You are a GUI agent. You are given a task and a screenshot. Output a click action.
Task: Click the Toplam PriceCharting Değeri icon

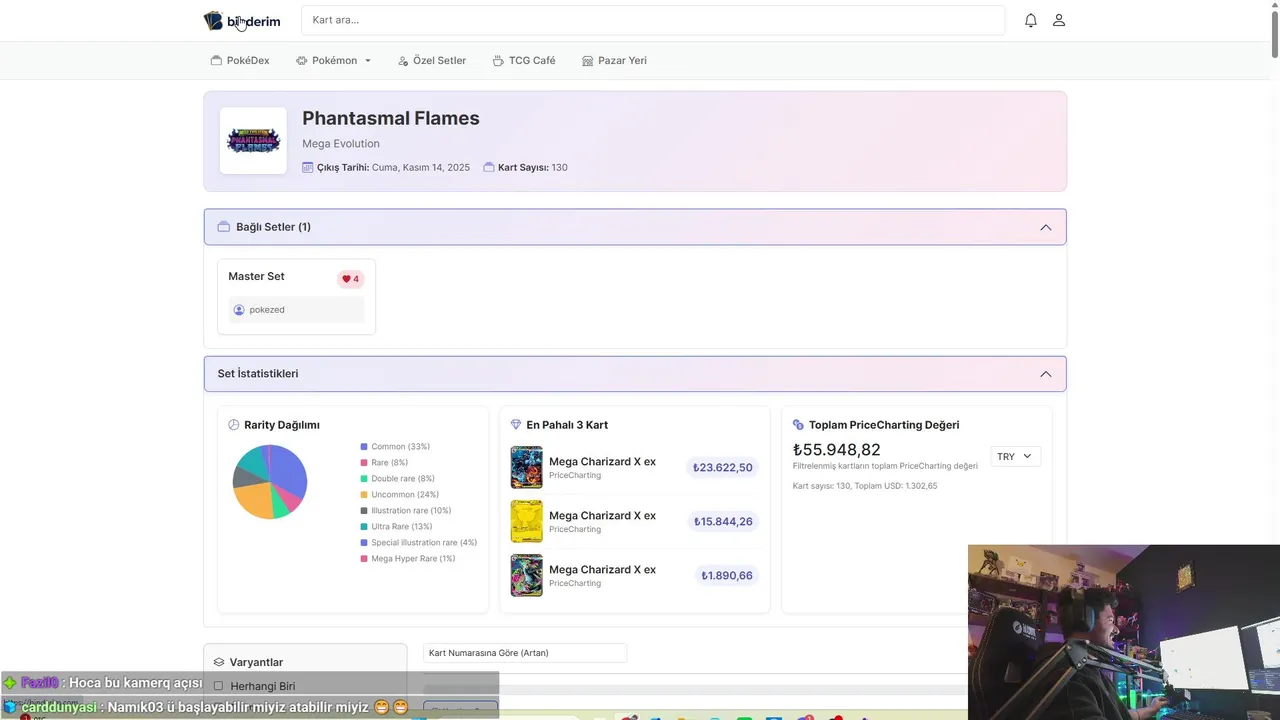coord(798,425)
